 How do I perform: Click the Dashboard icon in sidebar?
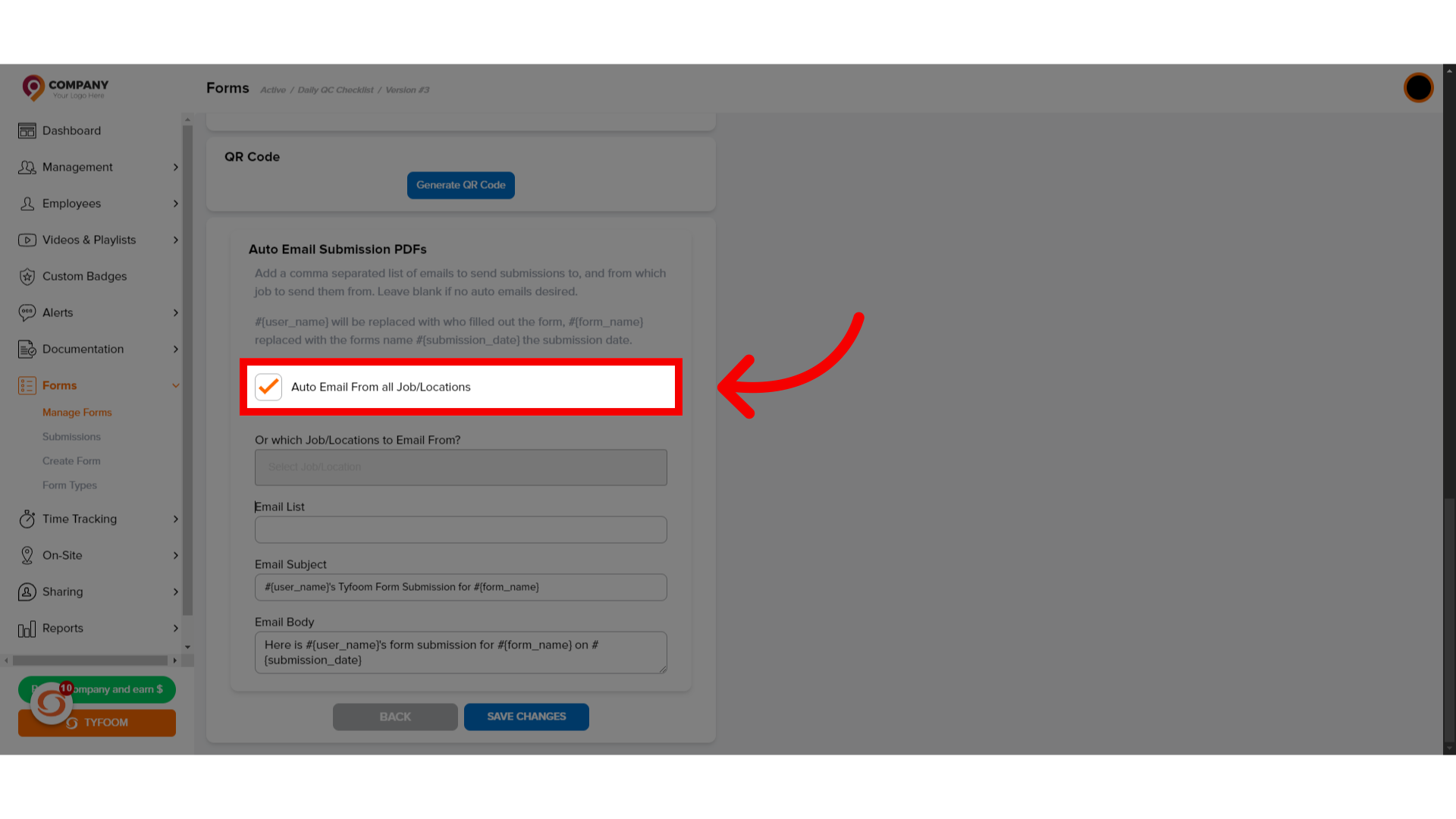point(27,130)
